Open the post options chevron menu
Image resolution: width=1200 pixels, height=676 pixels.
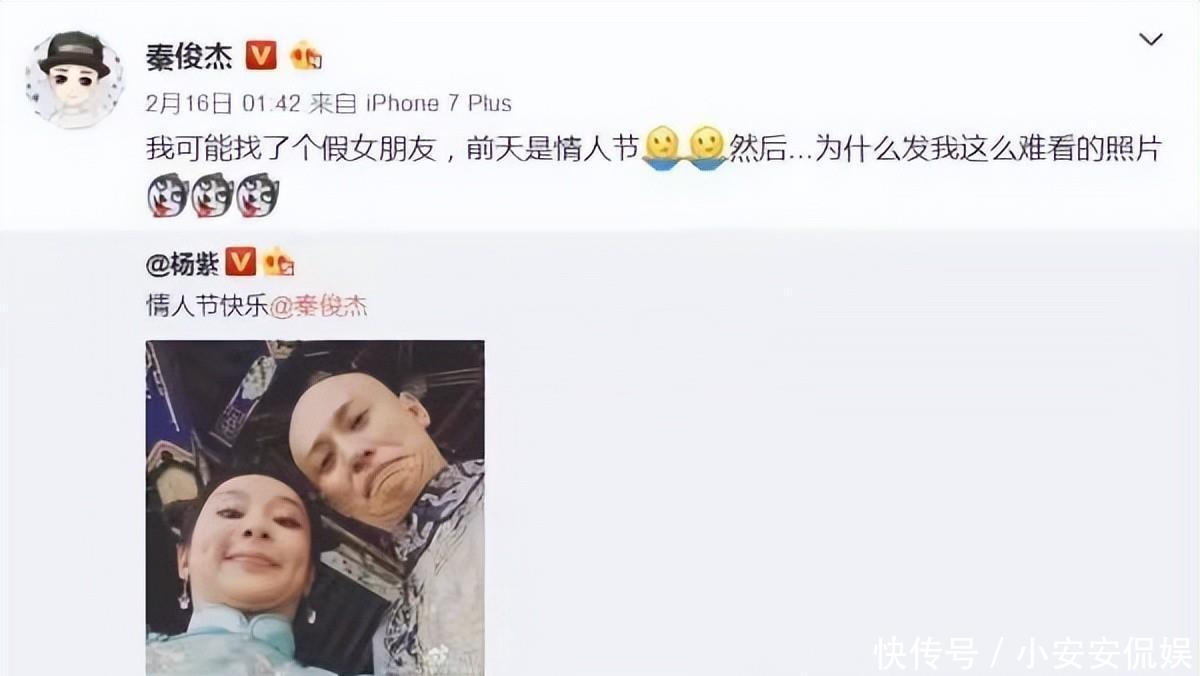coord(1151,40)
